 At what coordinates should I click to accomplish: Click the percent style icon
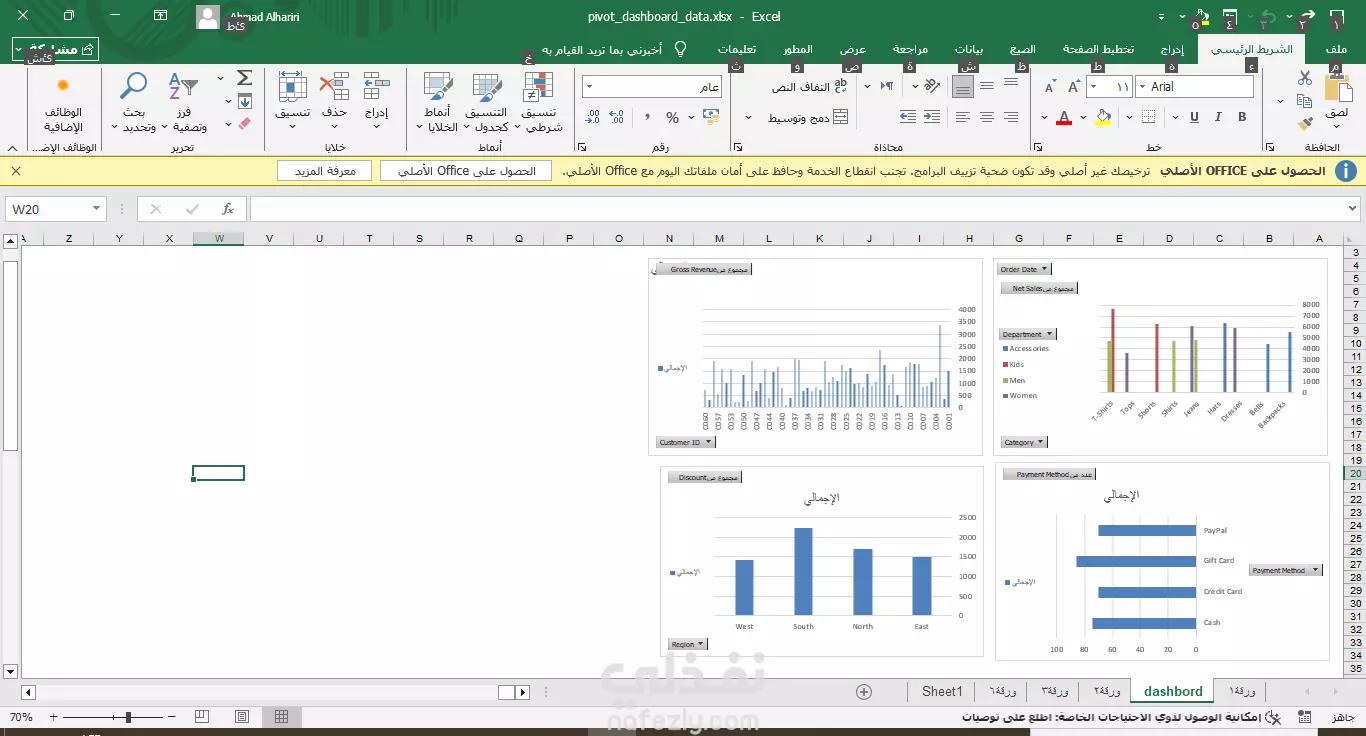click(x=672, y=117)
